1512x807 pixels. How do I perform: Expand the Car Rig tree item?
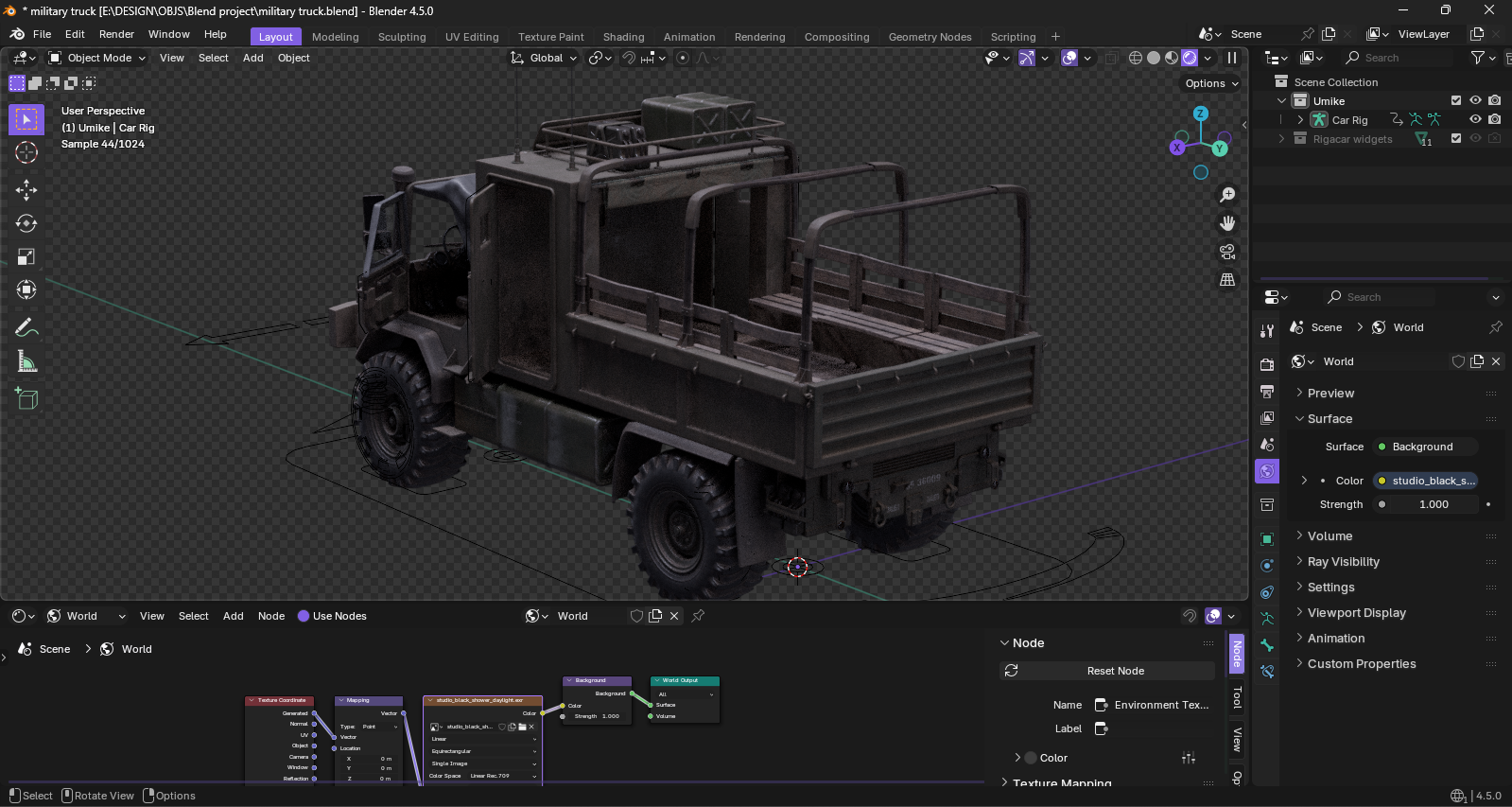tap(1300, 120)
